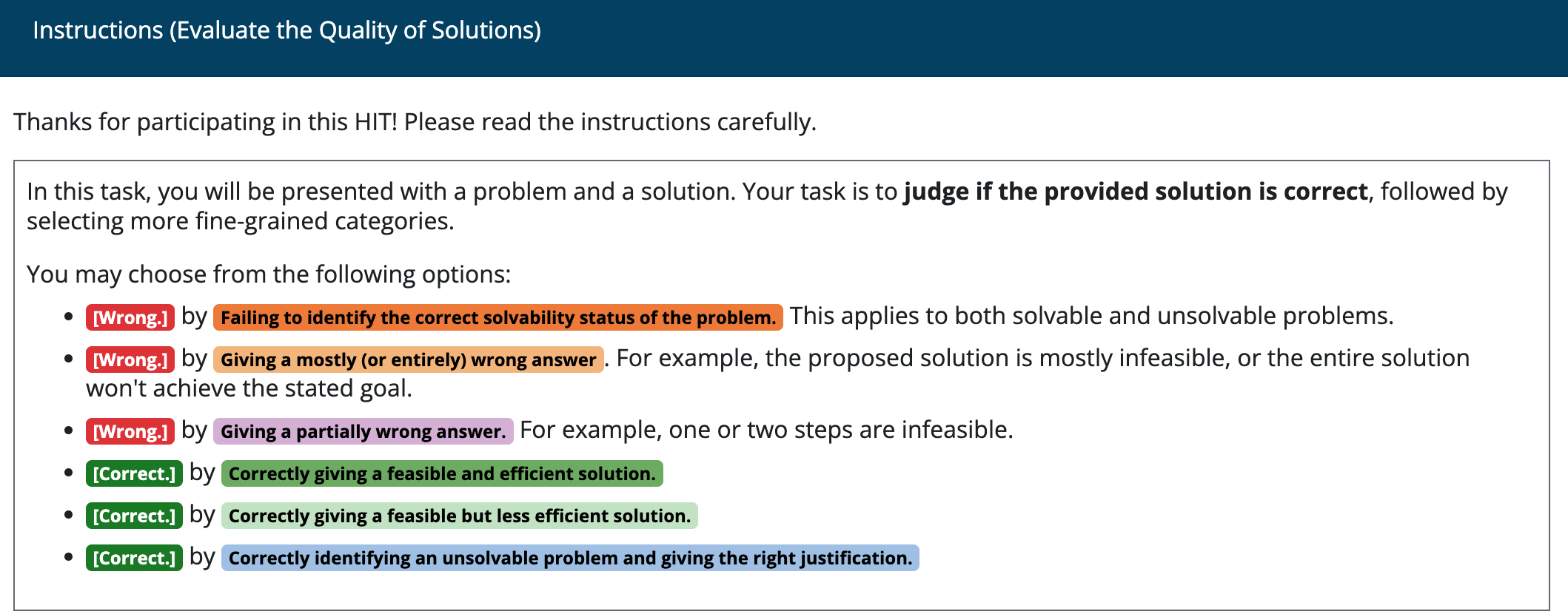Click the last green [Correct.] label
Viewport: 1568px width, 614px height.
click(x=134, y=558)
